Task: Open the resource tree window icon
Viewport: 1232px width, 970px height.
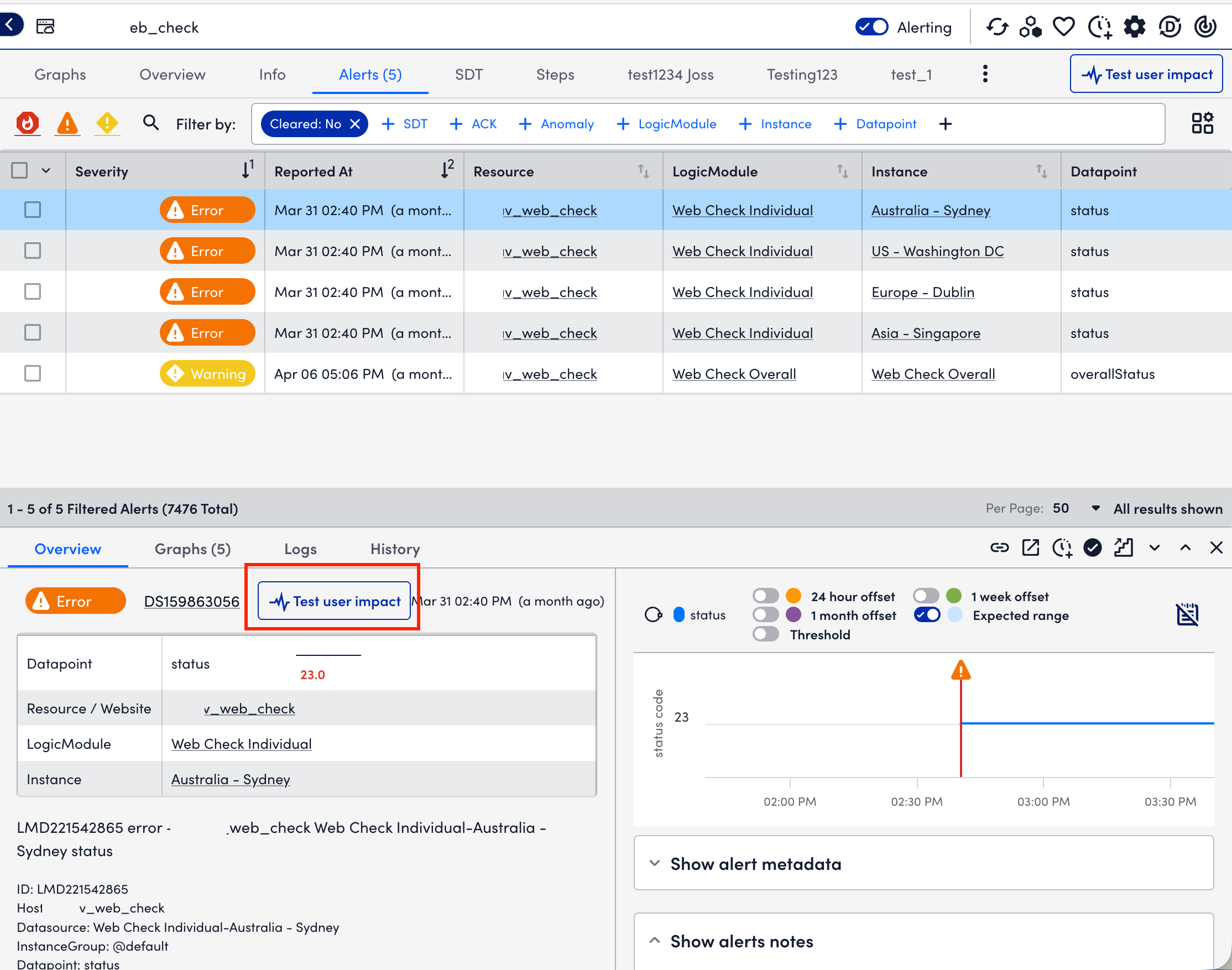Action: tap(45, 26)
